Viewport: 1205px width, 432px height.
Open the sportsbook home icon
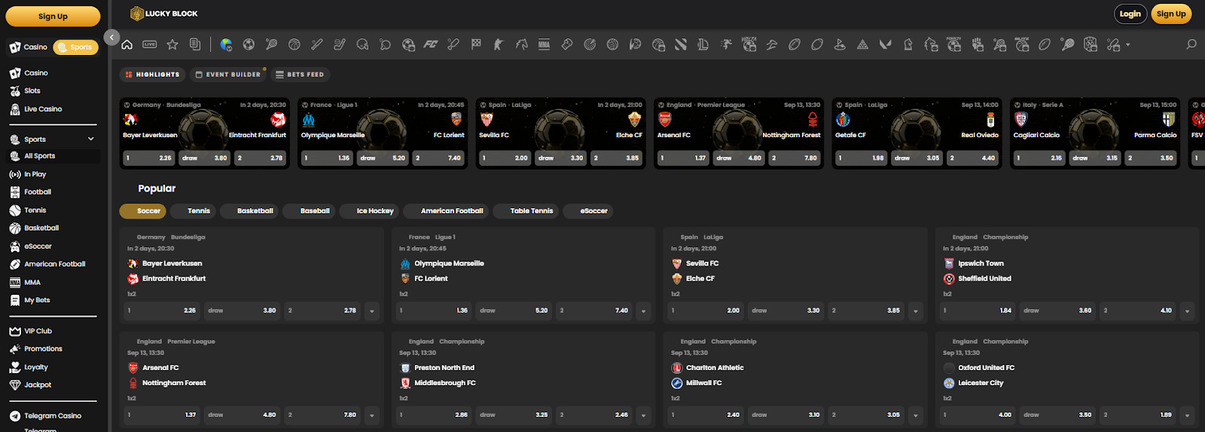127,44
